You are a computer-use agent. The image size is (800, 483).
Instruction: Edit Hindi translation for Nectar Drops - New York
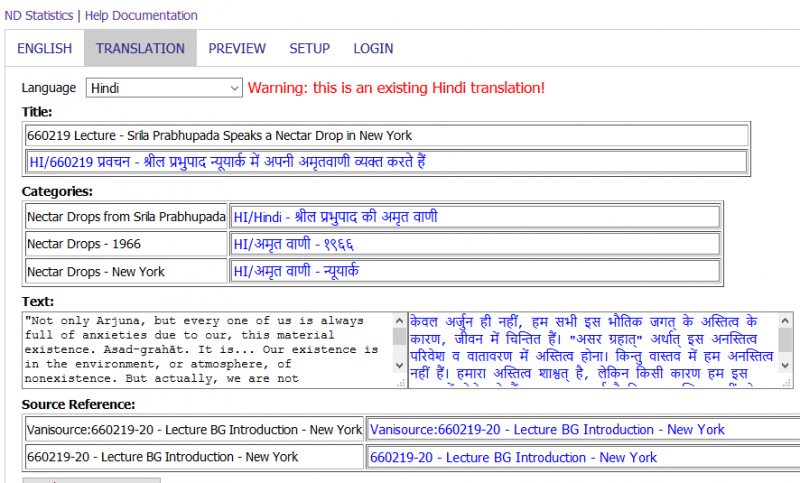(474, 271)
